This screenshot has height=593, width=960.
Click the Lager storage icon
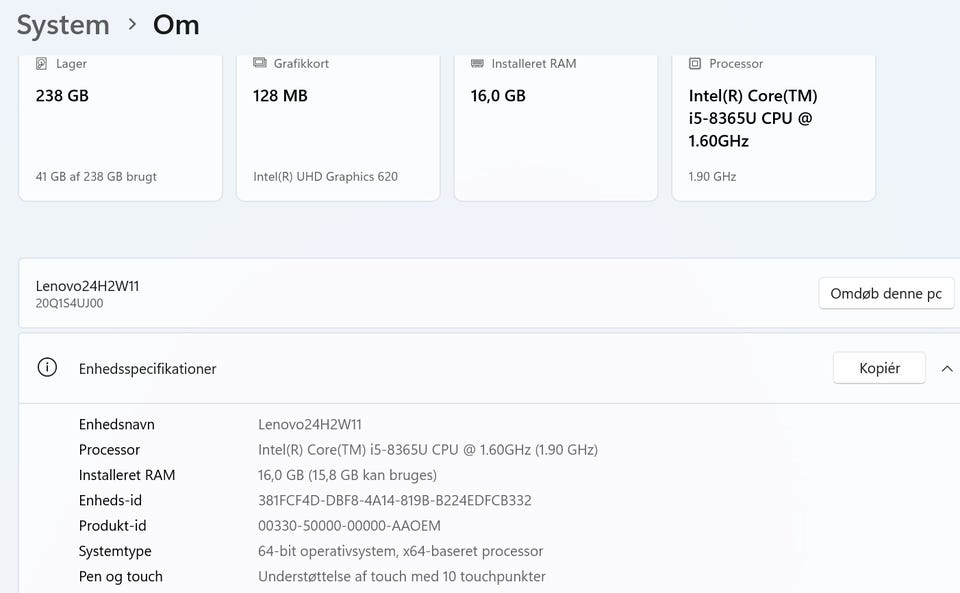(x=42, y=64)
